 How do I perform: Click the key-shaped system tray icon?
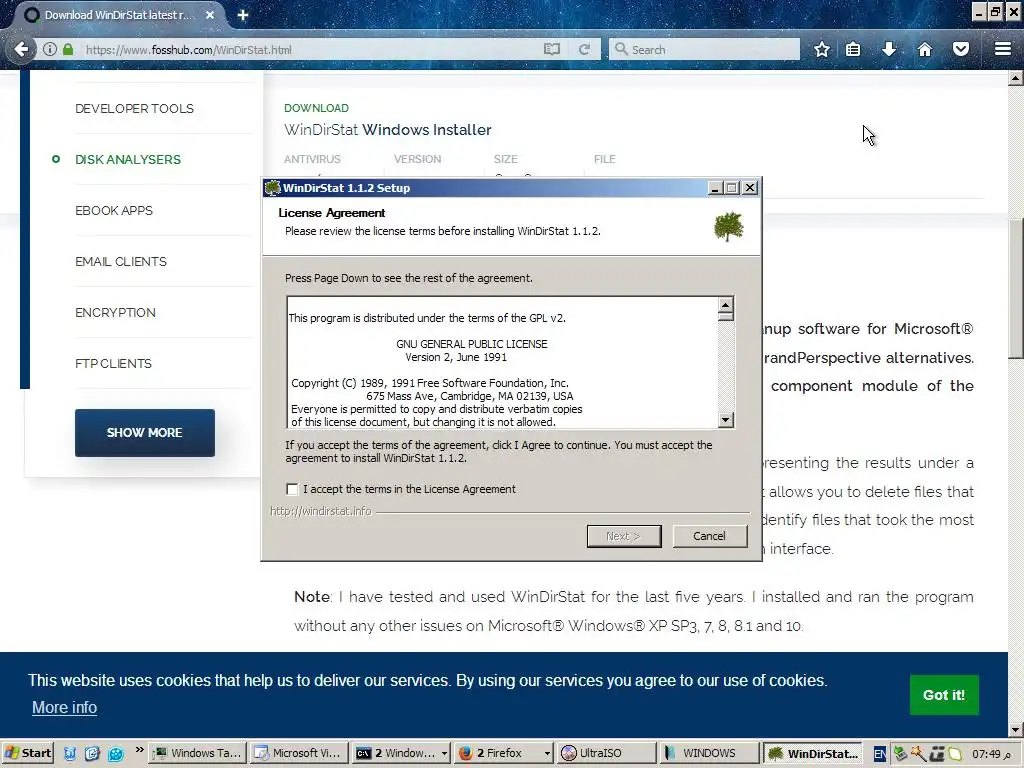coord(919,754)
